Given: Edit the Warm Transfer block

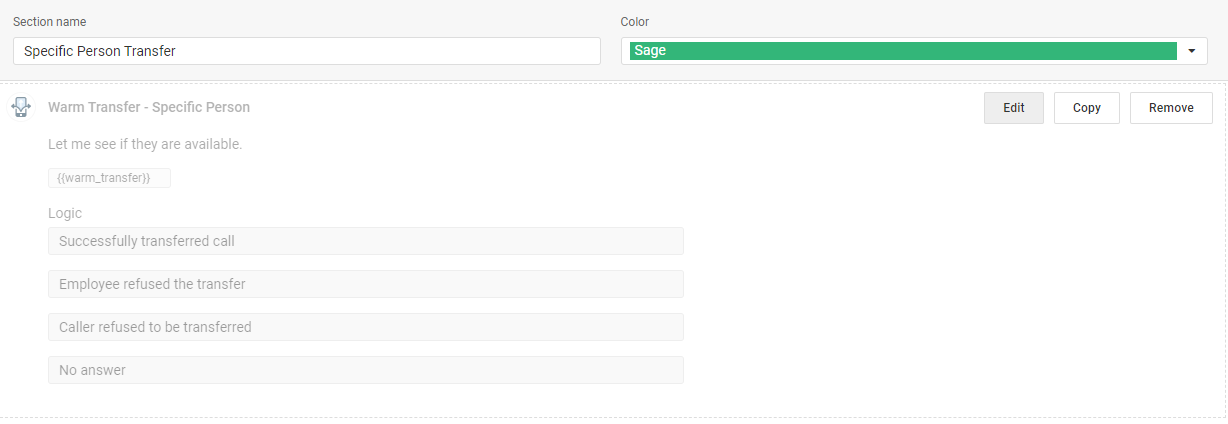Looking at the screenshot, I should pos(1014,108).
